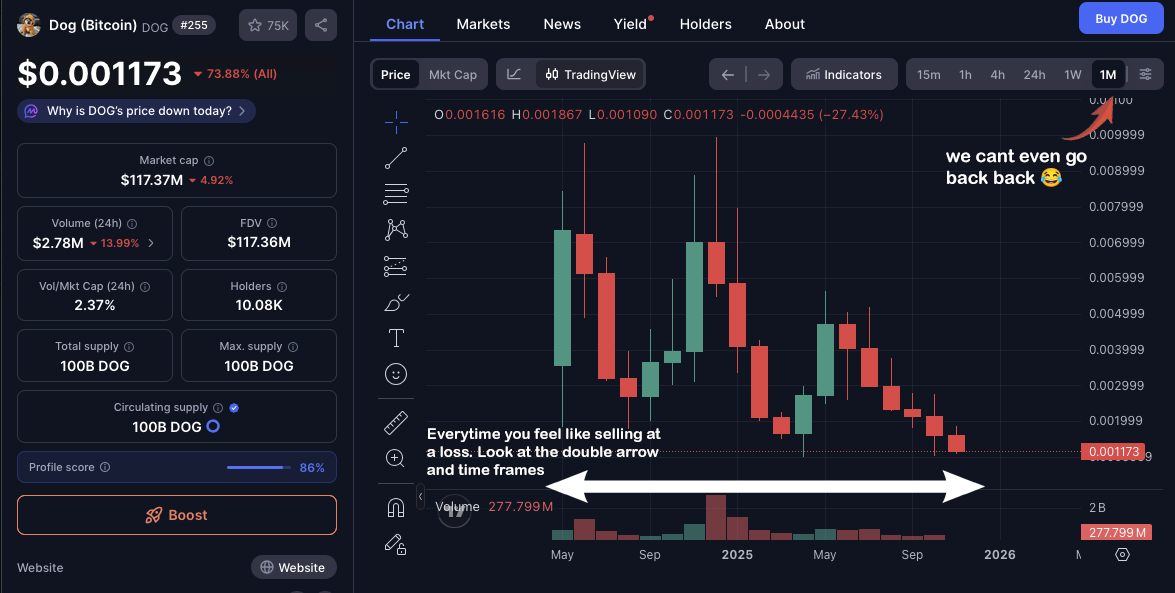The image size is (1175, 593).
Task: Set timeframe to 4h
Action: pyautogui.click(x=997, y=74)
